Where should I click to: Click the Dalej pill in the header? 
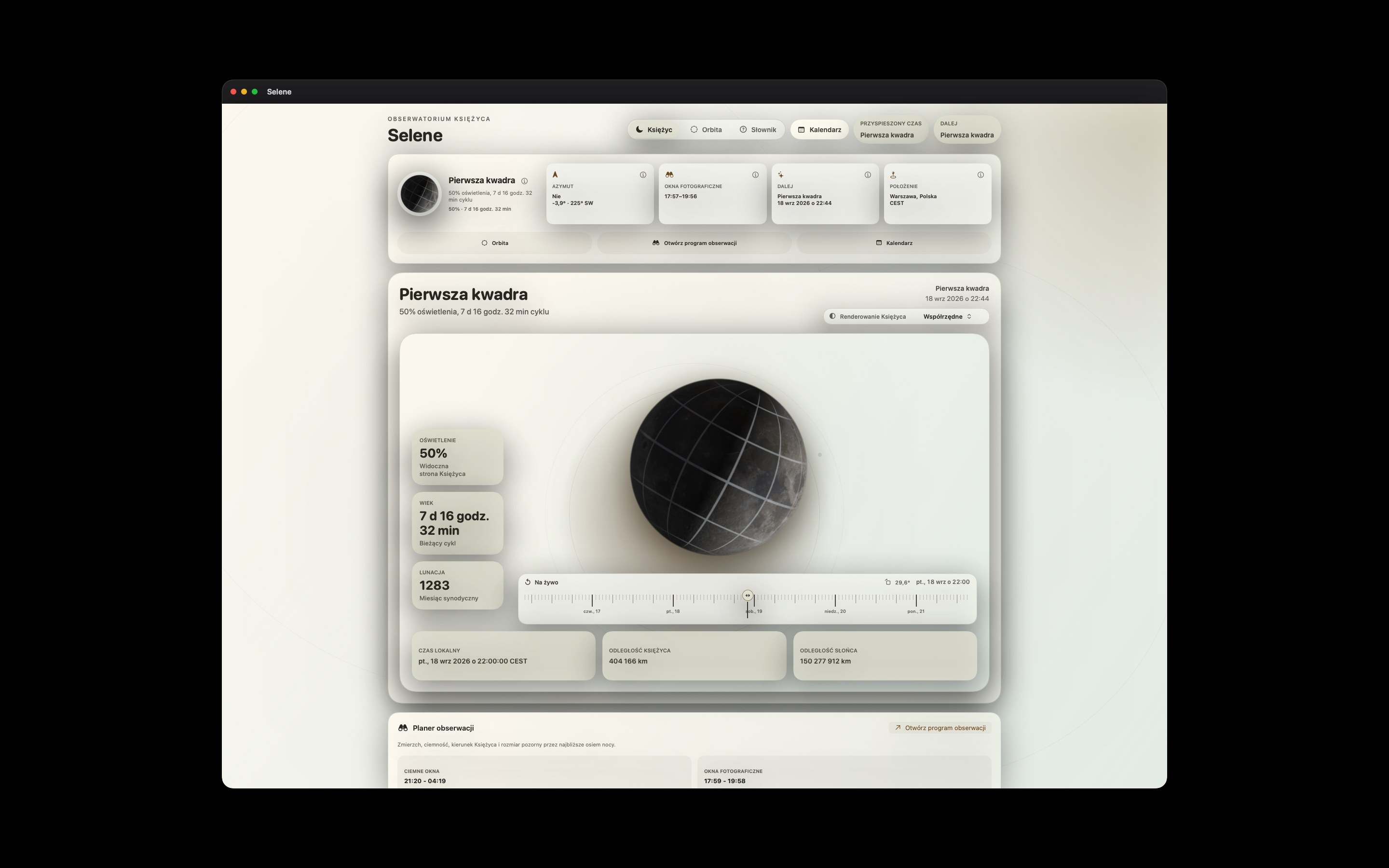pos(967,130)
